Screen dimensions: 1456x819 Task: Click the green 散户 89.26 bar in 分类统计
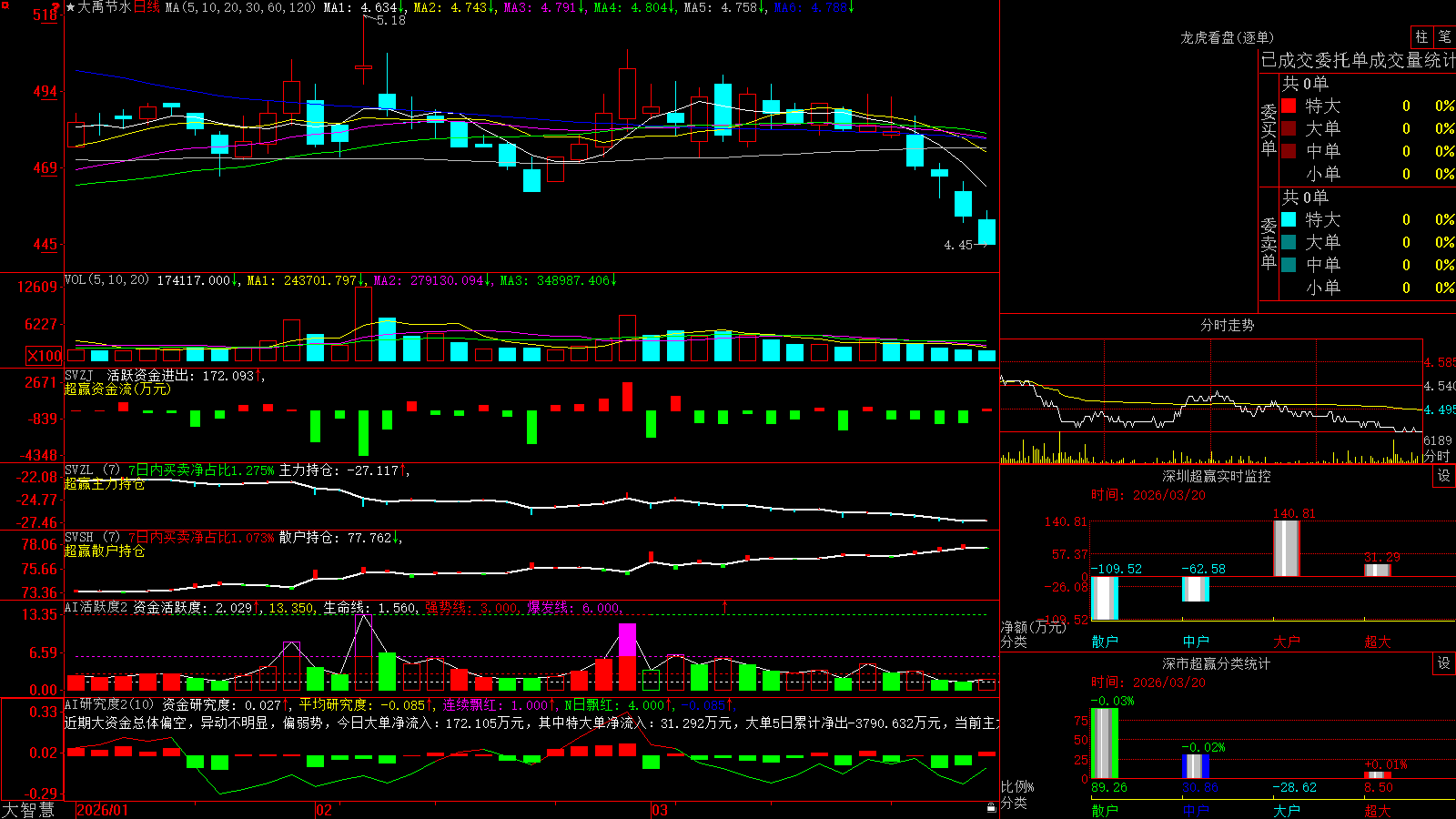1104,743
